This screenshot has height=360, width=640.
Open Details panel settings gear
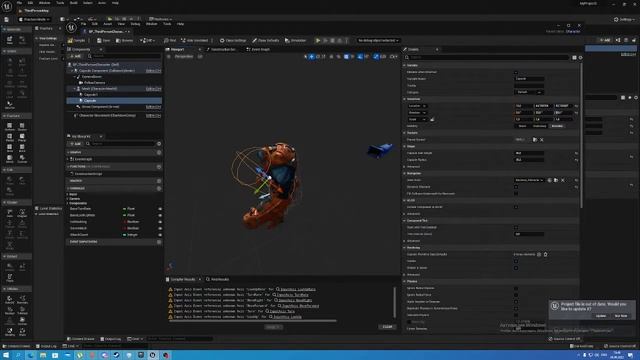(580, 58)
